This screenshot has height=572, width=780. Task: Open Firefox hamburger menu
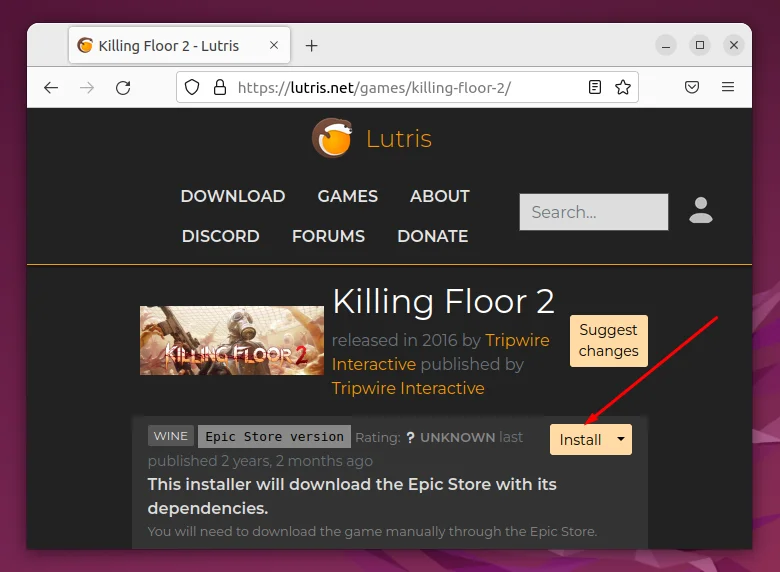pos(728,87)
